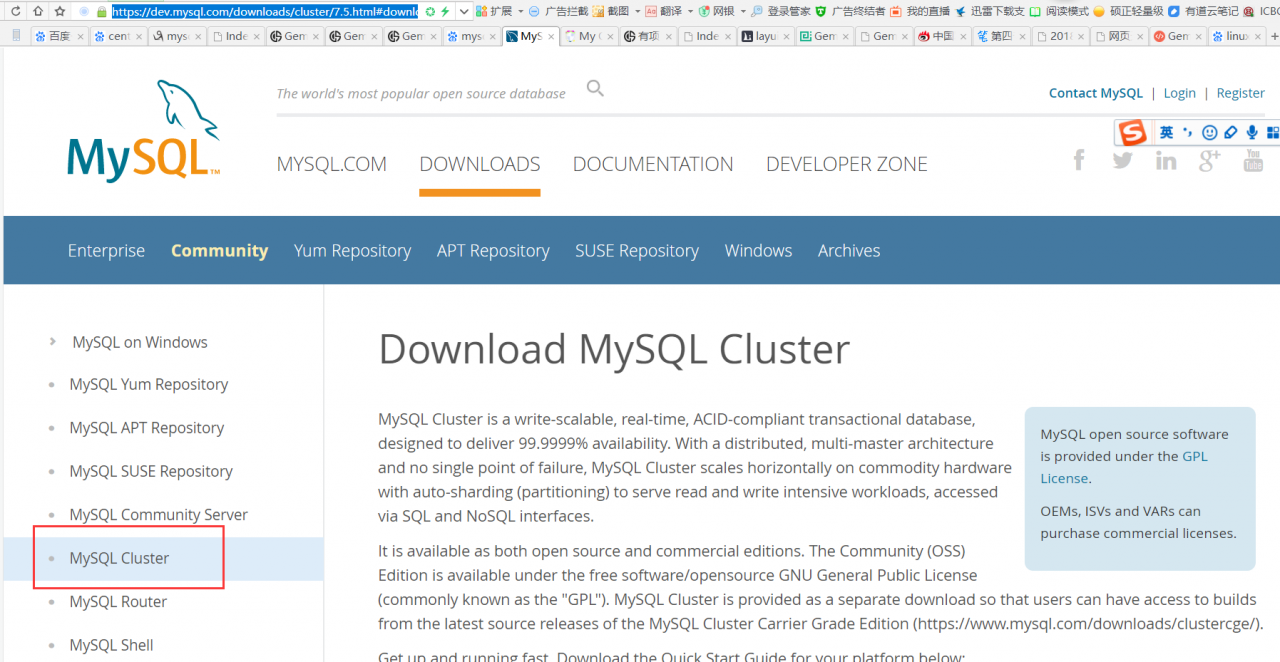Click the Twitter bird icon in the header
This screenshot has height=662, width=1280.
pos(1122,160)
